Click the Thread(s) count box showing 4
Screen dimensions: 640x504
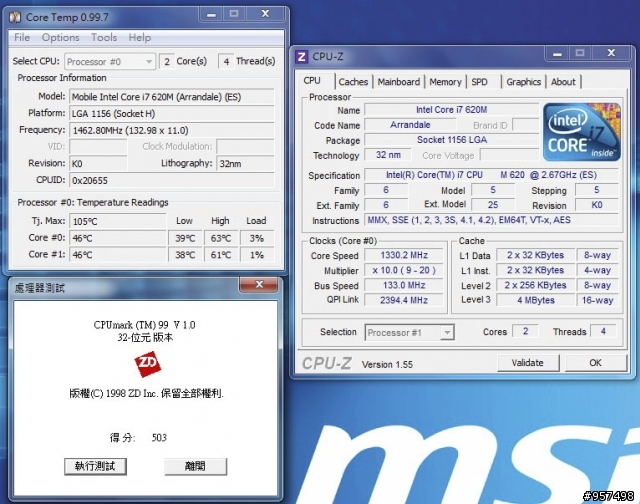(226, 62)
